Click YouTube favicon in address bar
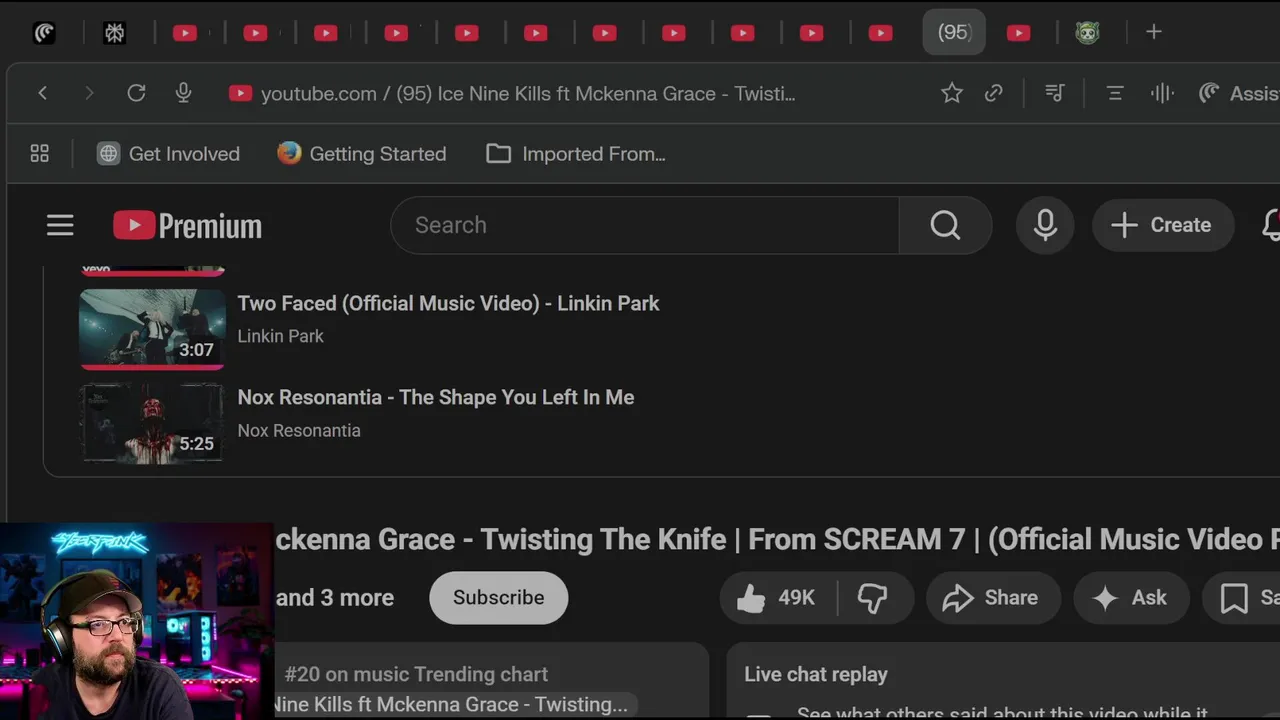This screenshot has width=1280, height=720. 240,93
